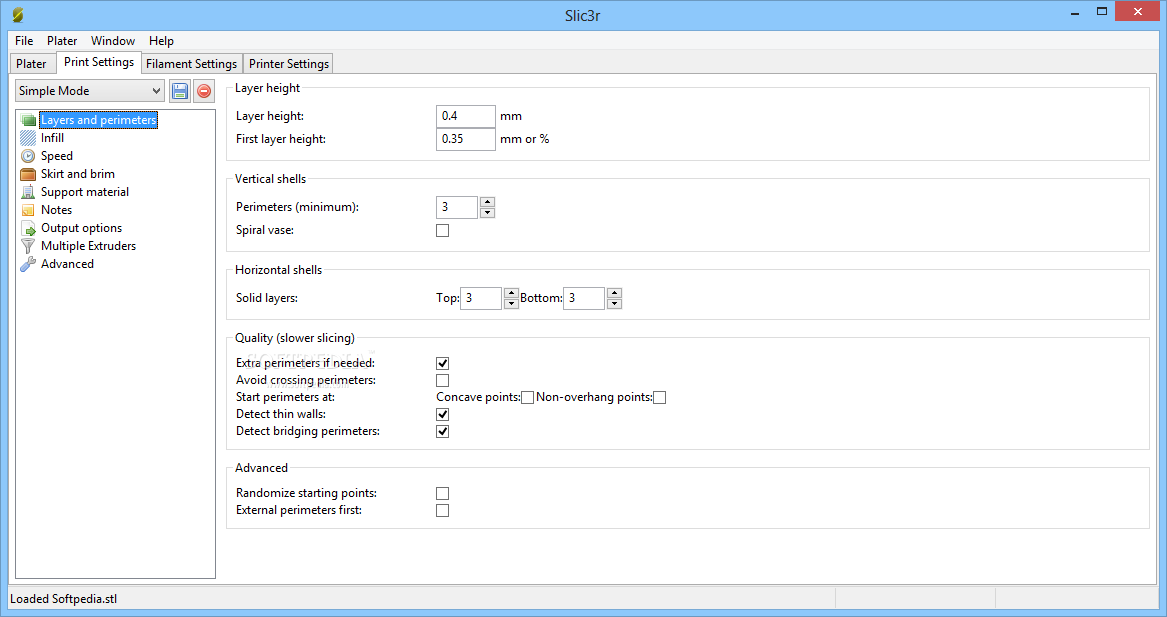The image size is (1167, 617).
Task: Enable Randomize starting points
Action: (x=442, y=493)
